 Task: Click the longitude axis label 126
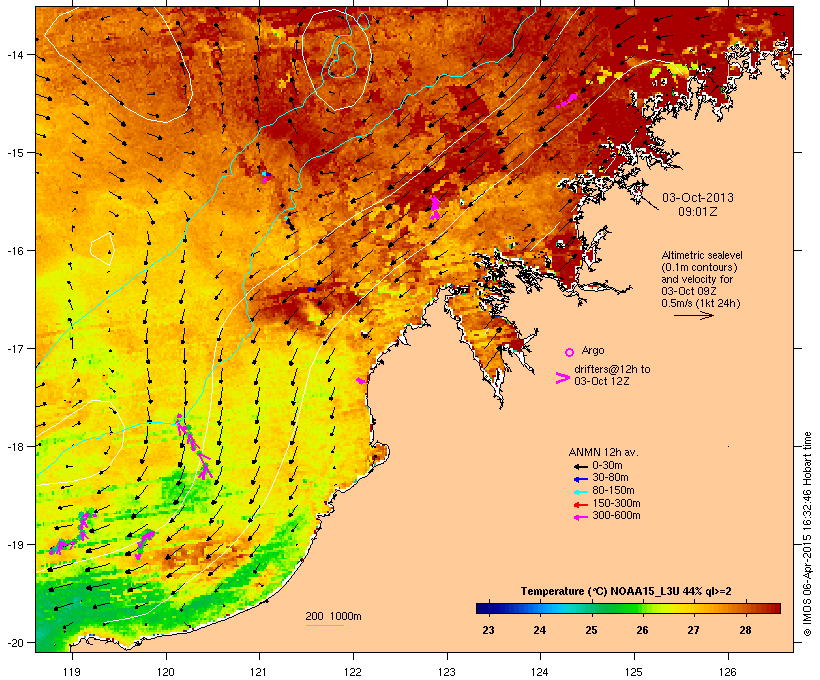727,672
